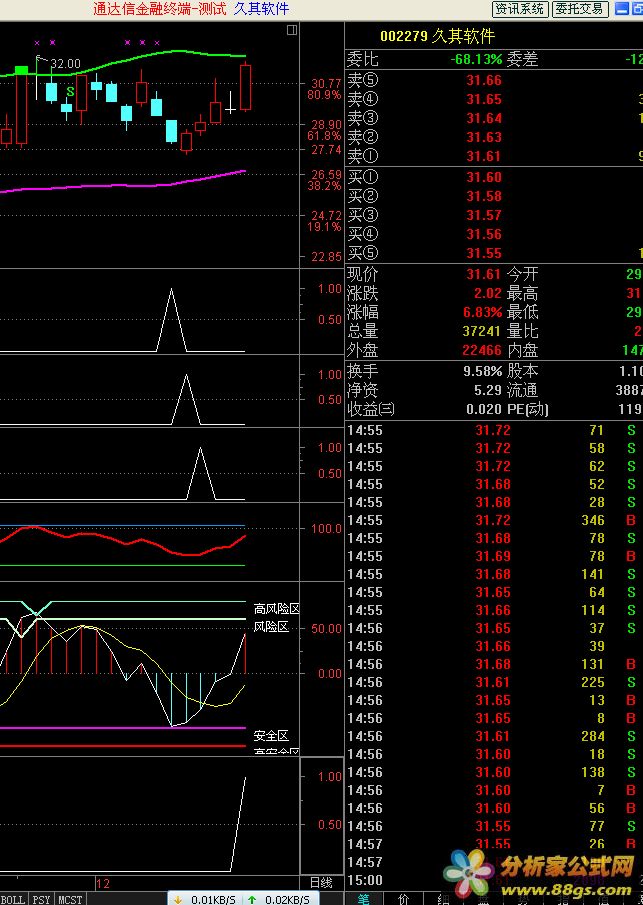
Task: Click the upload speed arrow icon
Action: pyautogui.click(x=252, y=899)
